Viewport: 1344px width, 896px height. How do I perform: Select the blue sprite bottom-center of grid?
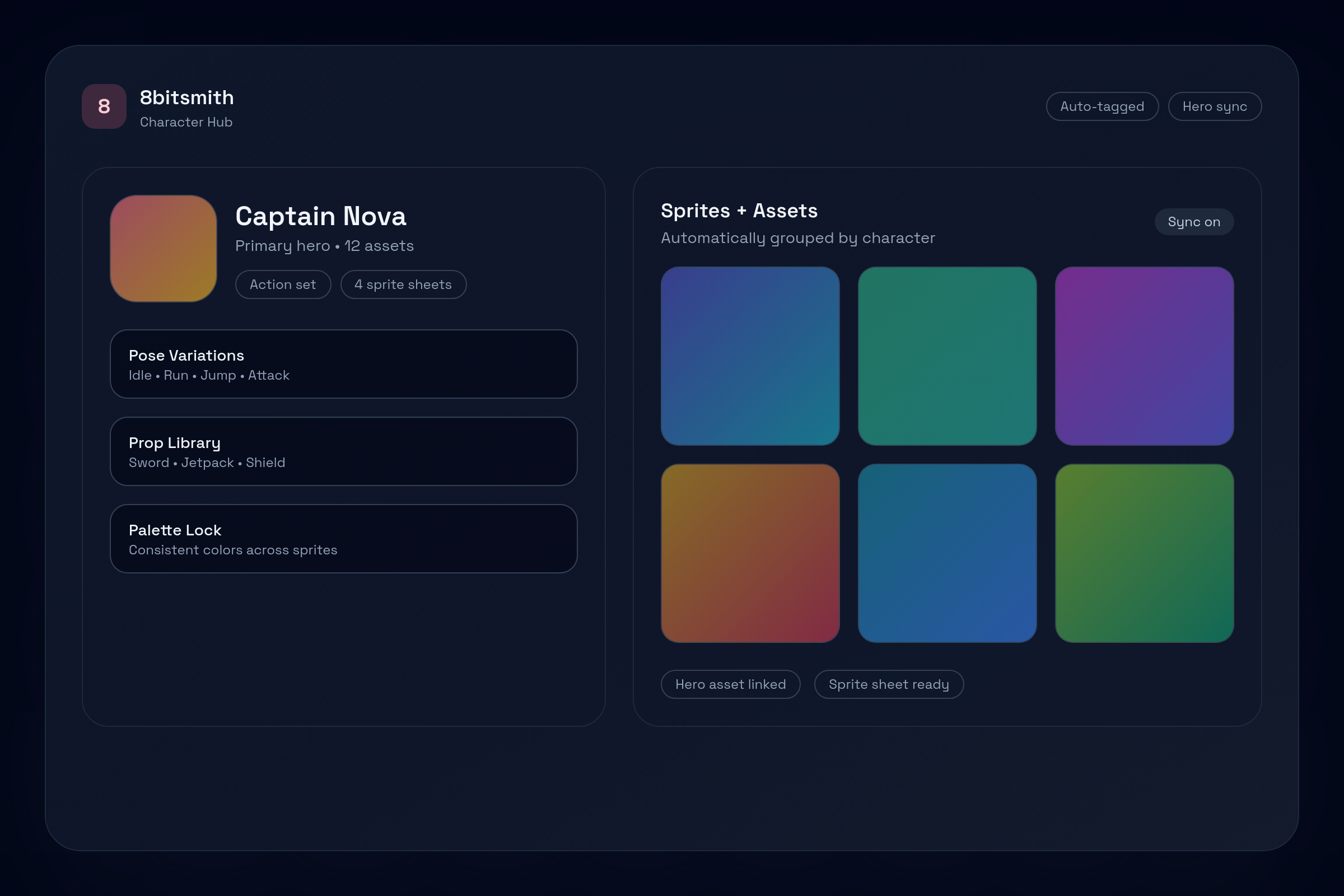point(947,553)
